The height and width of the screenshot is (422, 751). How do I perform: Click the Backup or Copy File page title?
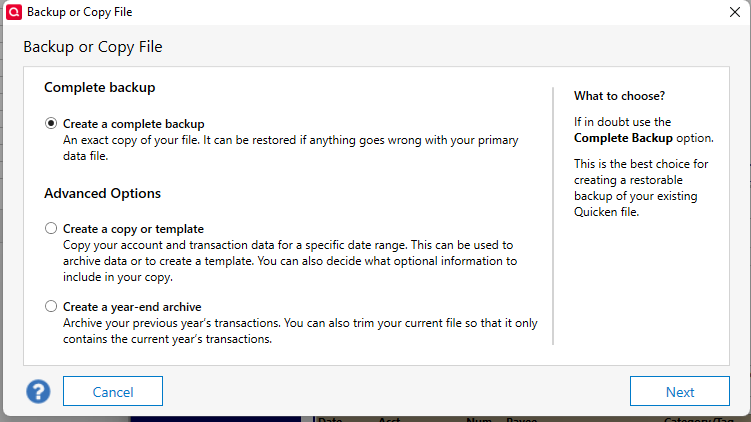(x=93, y=47)
